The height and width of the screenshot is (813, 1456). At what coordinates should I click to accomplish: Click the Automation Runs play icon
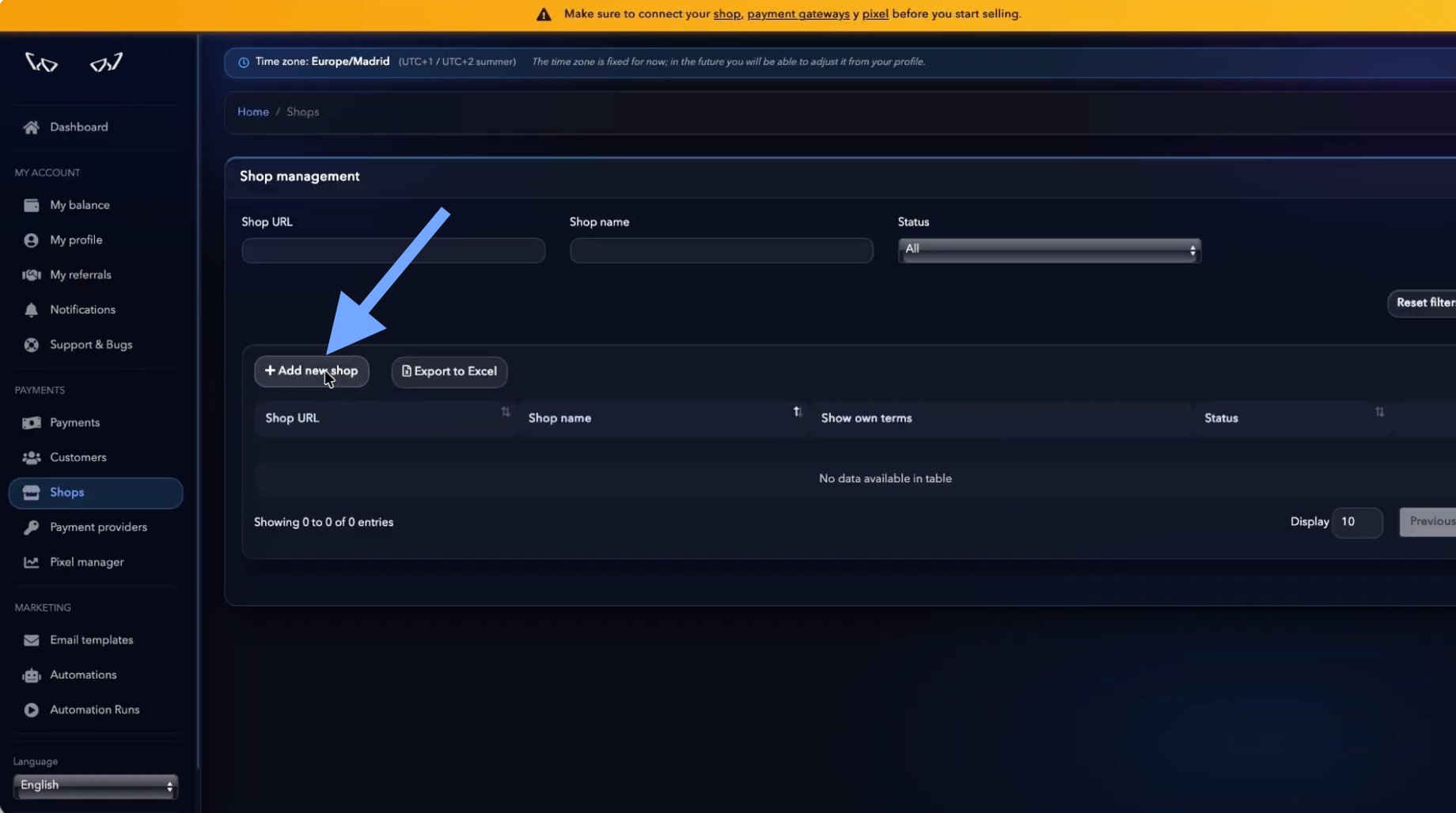(x=31, y=710)
